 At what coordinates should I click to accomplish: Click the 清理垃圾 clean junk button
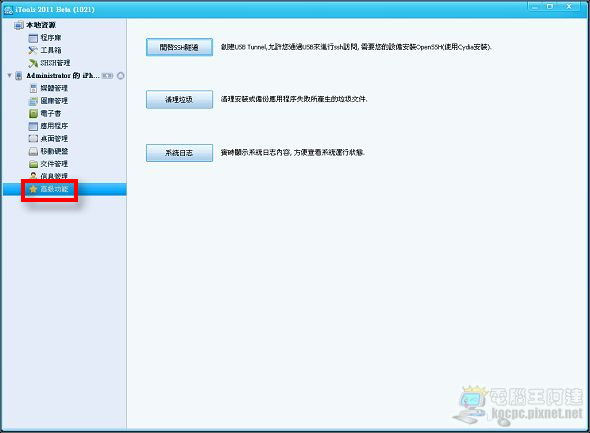click(x=179, y=99)
